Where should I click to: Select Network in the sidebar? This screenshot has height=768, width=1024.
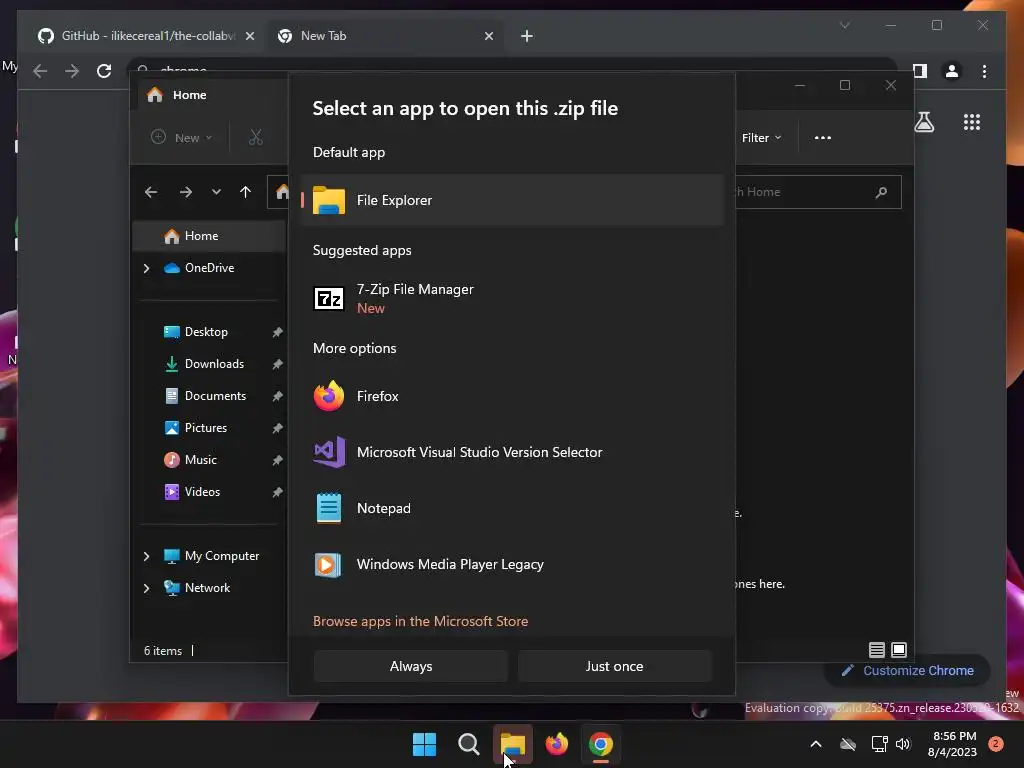197,588
